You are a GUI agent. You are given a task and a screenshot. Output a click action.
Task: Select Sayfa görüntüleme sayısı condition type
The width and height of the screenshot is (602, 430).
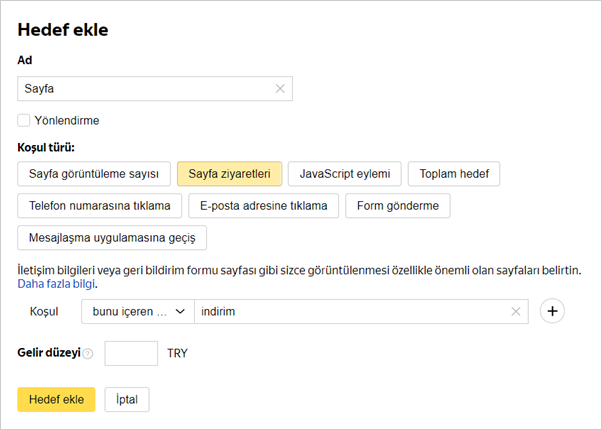pos(94,173)
